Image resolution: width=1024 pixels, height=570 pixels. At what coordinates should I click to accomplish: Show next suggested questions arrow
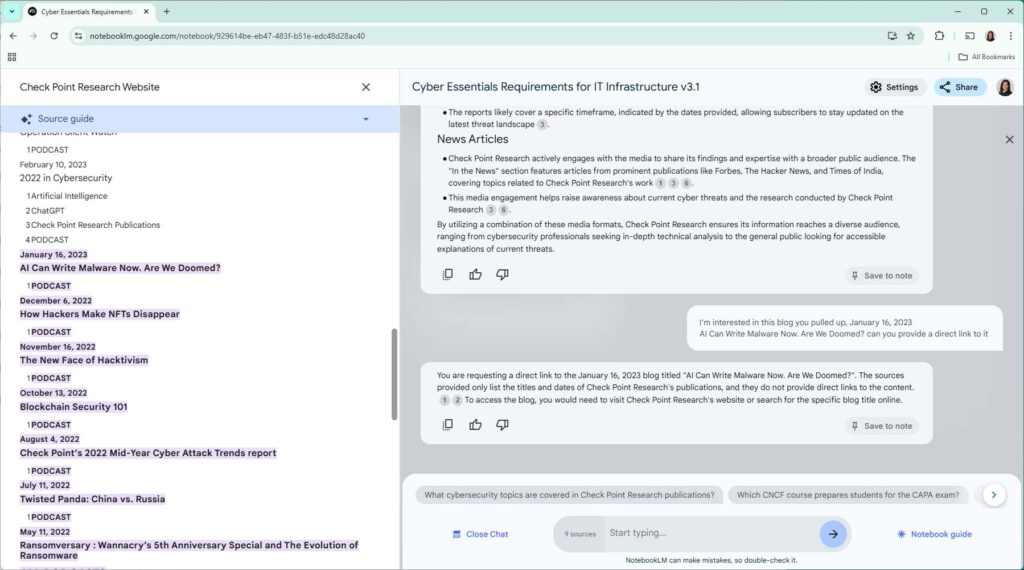click(x=993, y=495)
